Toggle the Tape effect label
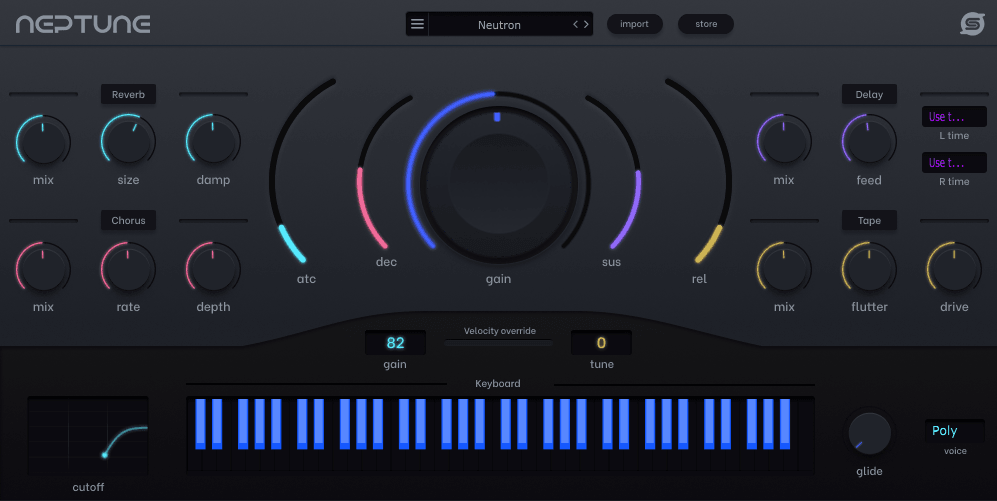Viewport: 997px width, 501px height. [869, 220]
